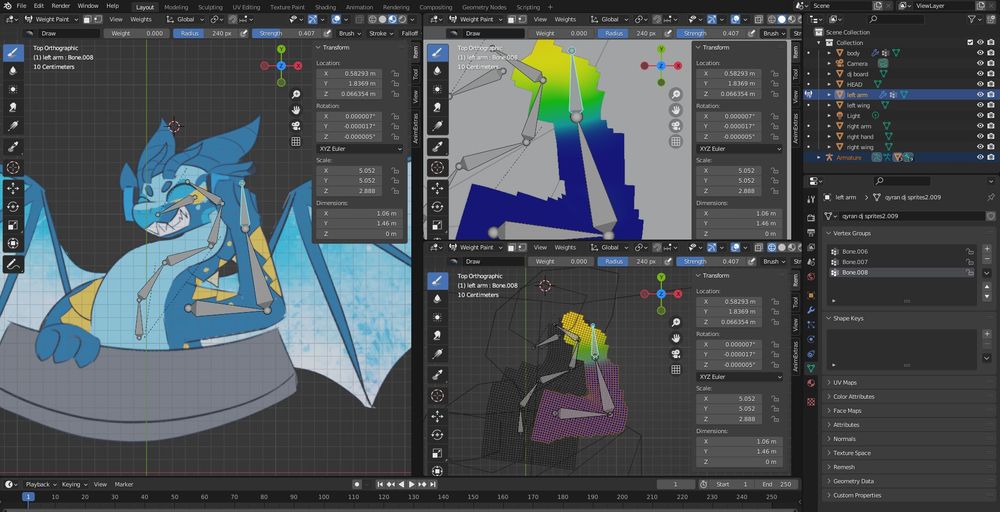Viewport: 1000px width, 512px height.
Task: Select the Smear tool in the left viewport
Action: click(x=13, y=108)
